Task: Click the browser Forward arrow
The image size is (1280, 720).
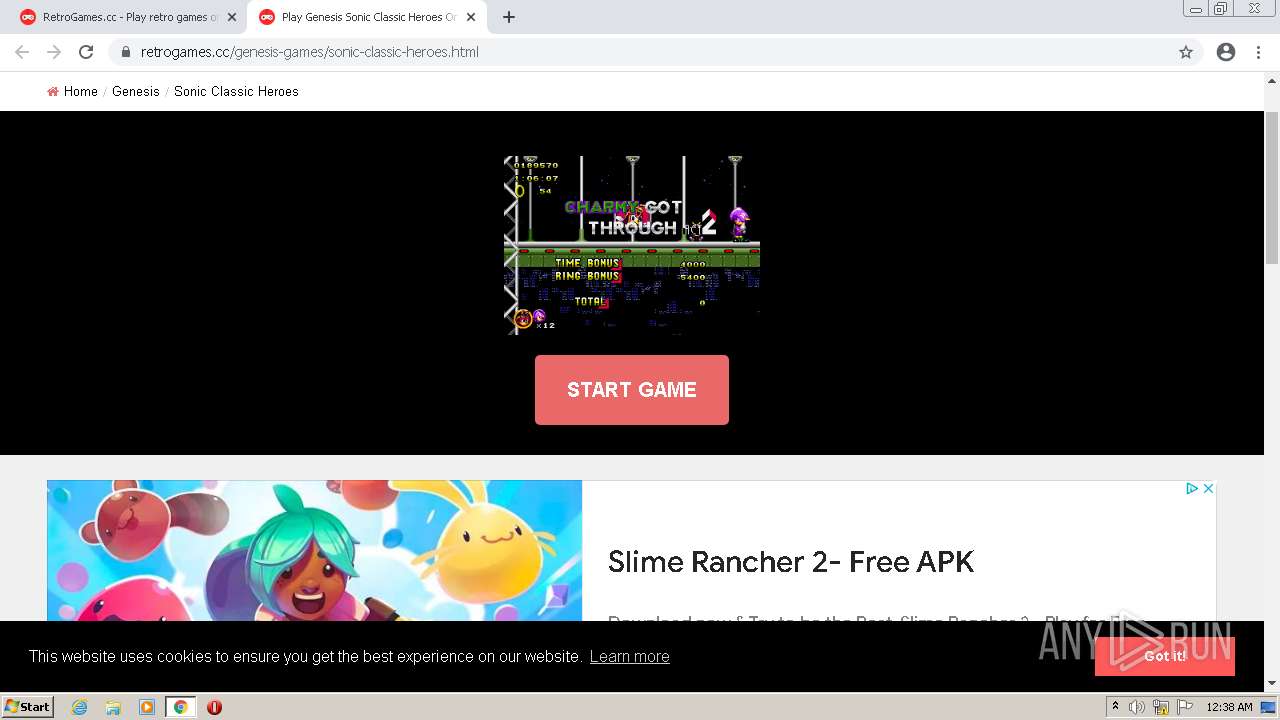Action: tap(54, 52)
